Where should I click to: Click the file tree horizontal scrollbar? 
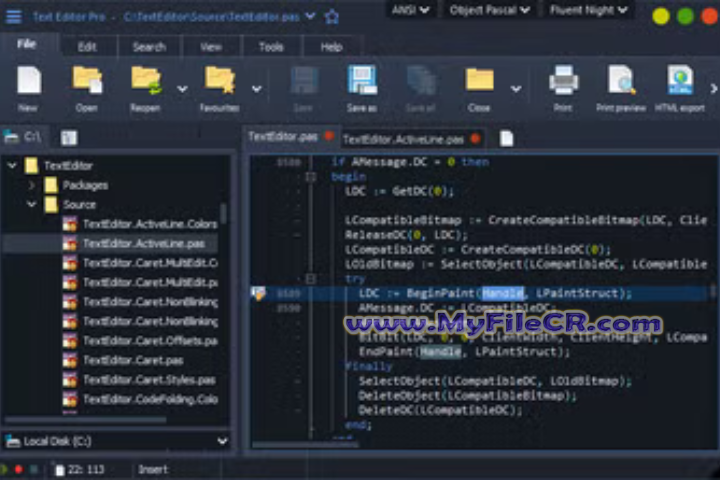coord(86,419)
